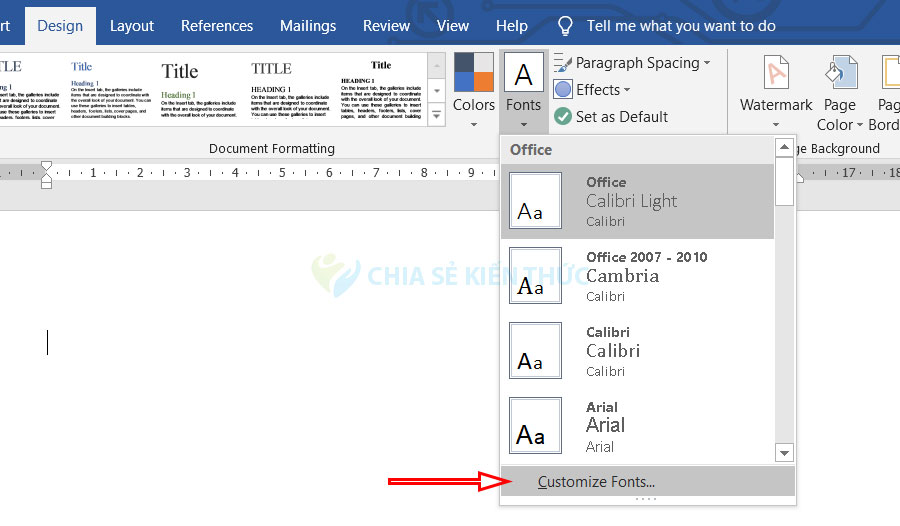Click the Fonts dropdown arrow

[x=523, y=125]
